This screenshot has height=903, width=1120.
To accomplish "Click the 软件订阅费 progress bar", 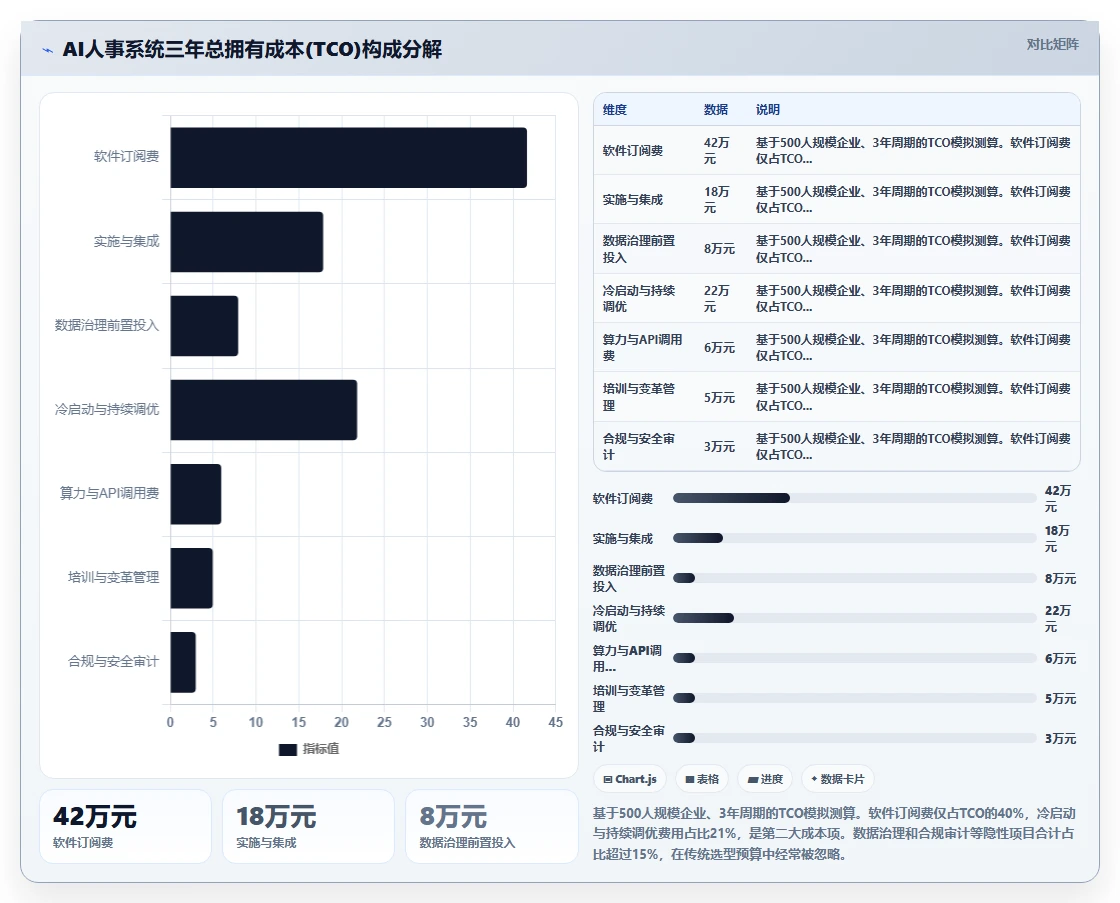I will (854, 498).
